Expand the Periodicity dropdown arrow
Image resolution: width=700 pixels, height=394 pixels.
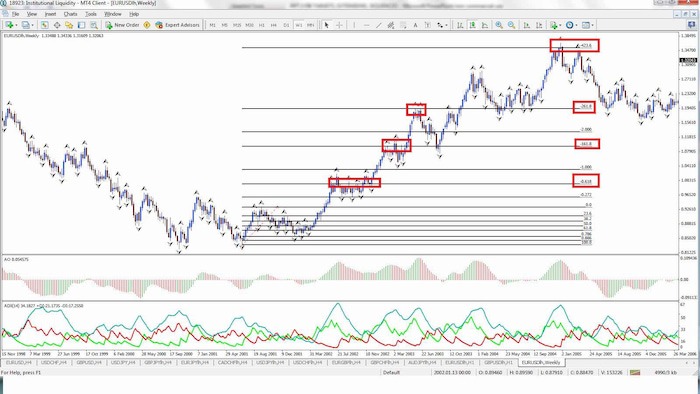576,25
